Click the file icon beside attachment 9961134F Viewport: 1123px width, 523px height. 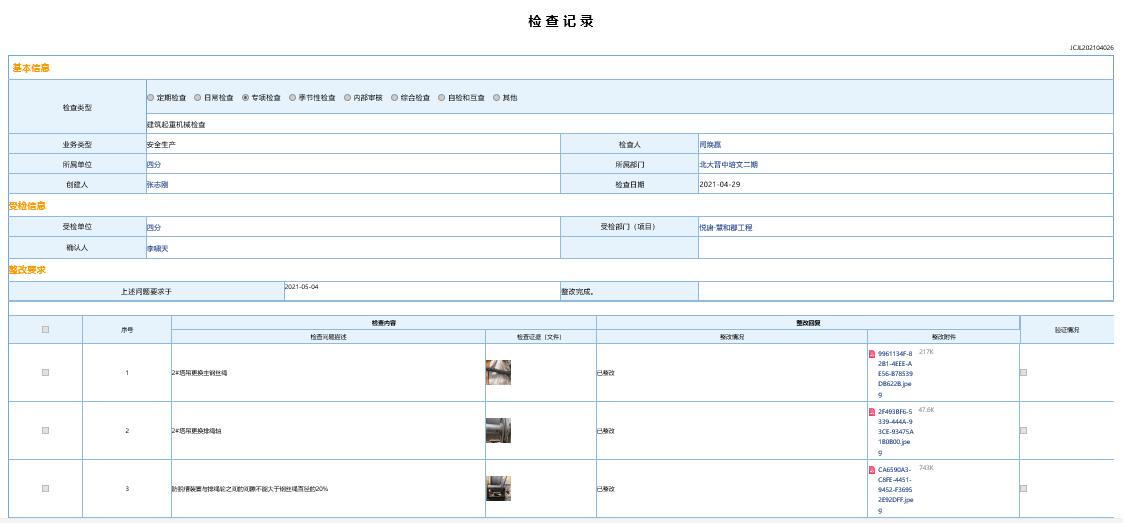click(872, 354)
